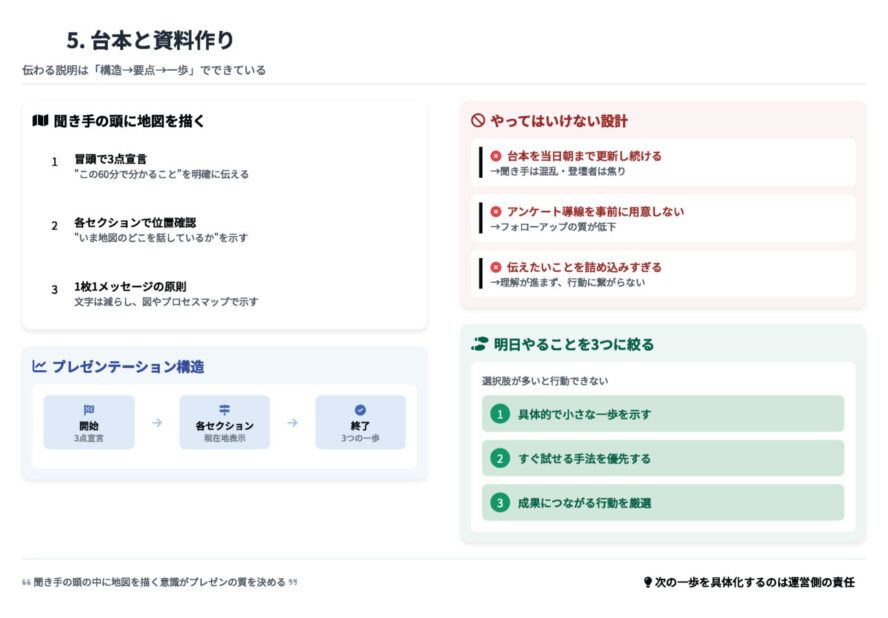This screenshot has width=888, height=618.
Task: Select the 成果につながる行動を厳選 item
Action: pyautogui.click(x=662, y=503)
